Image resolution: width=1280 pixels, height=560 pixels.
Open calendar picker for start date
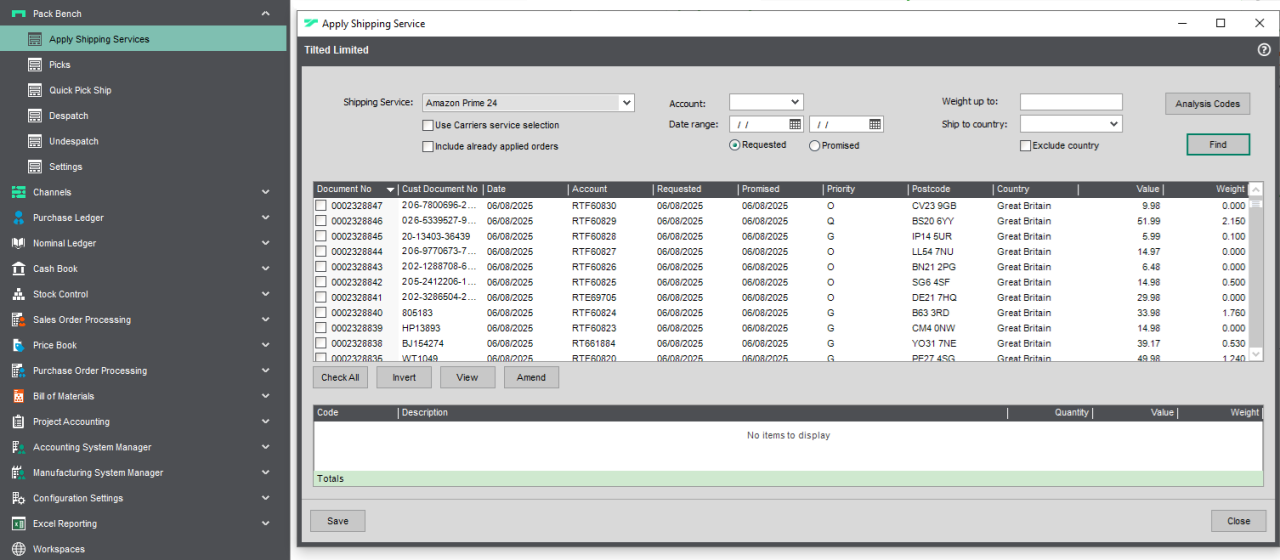(795, 124)
